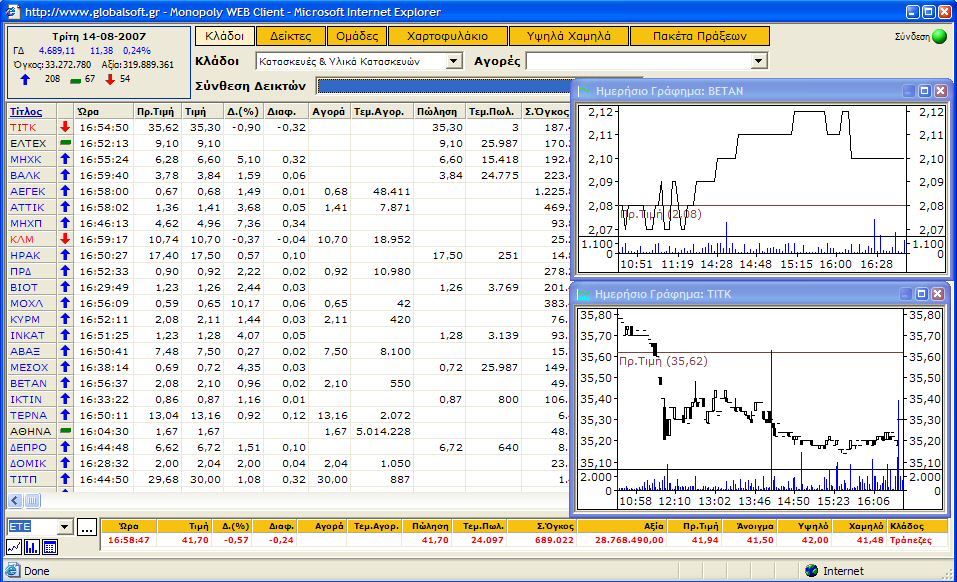Open the Πακέτα Πράξεων tab
This screenshot has width=957, height=582.
coord(699,36)
